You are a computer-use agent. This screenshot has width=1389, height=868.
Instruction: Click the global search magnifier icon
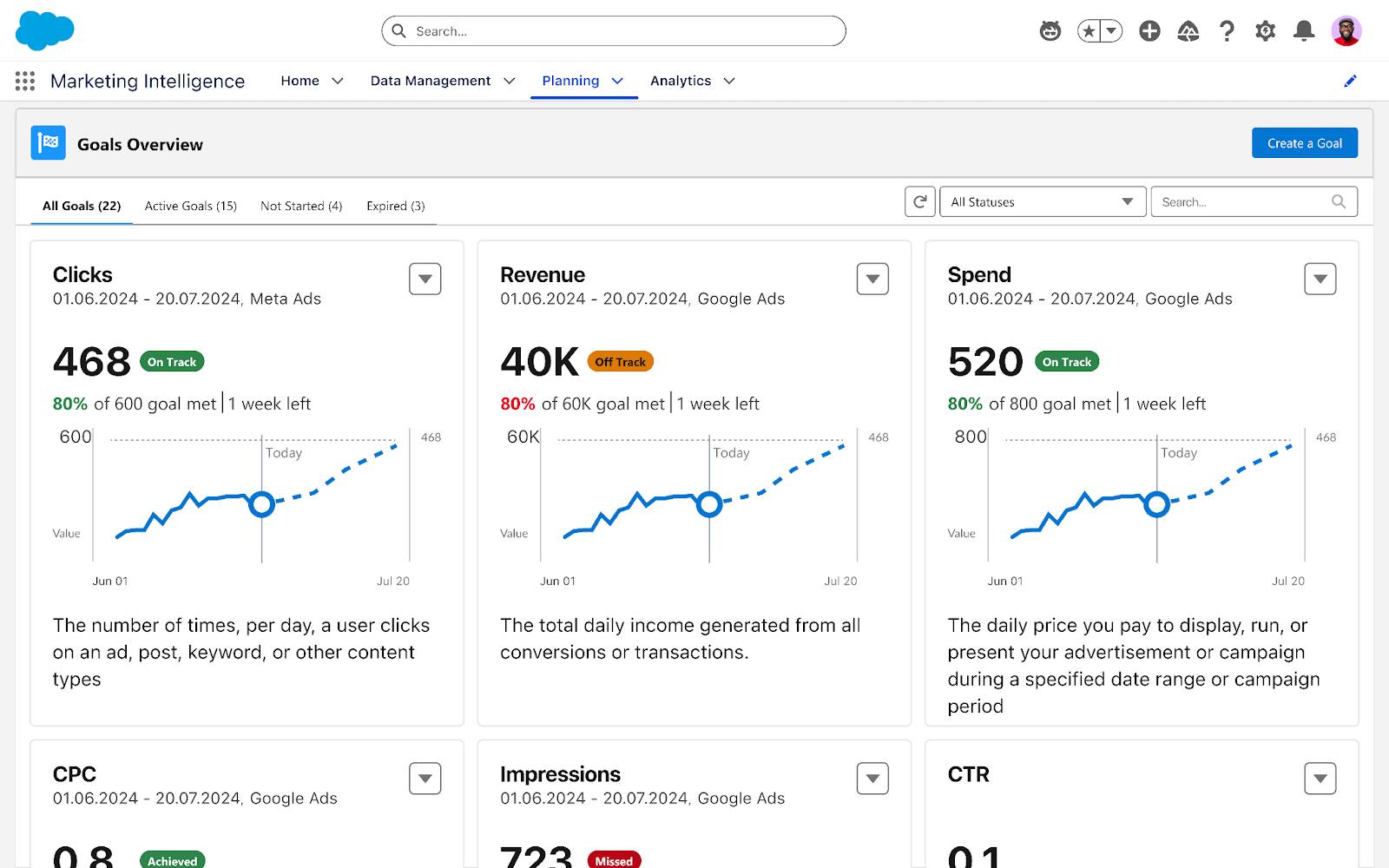tap(398, 31)
